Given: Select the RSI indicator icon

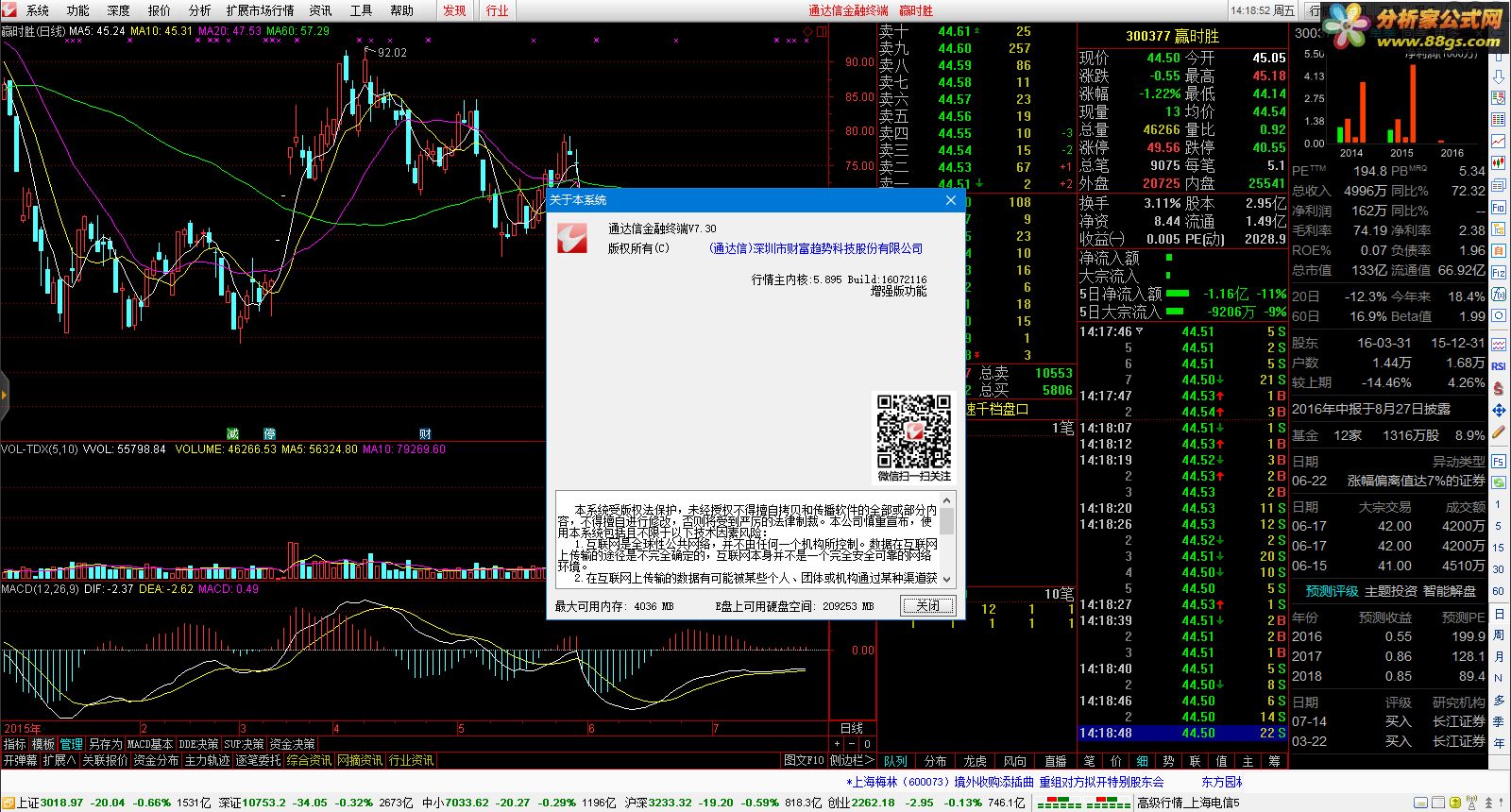Looking at the screenshot, I should click(1499, 365).
